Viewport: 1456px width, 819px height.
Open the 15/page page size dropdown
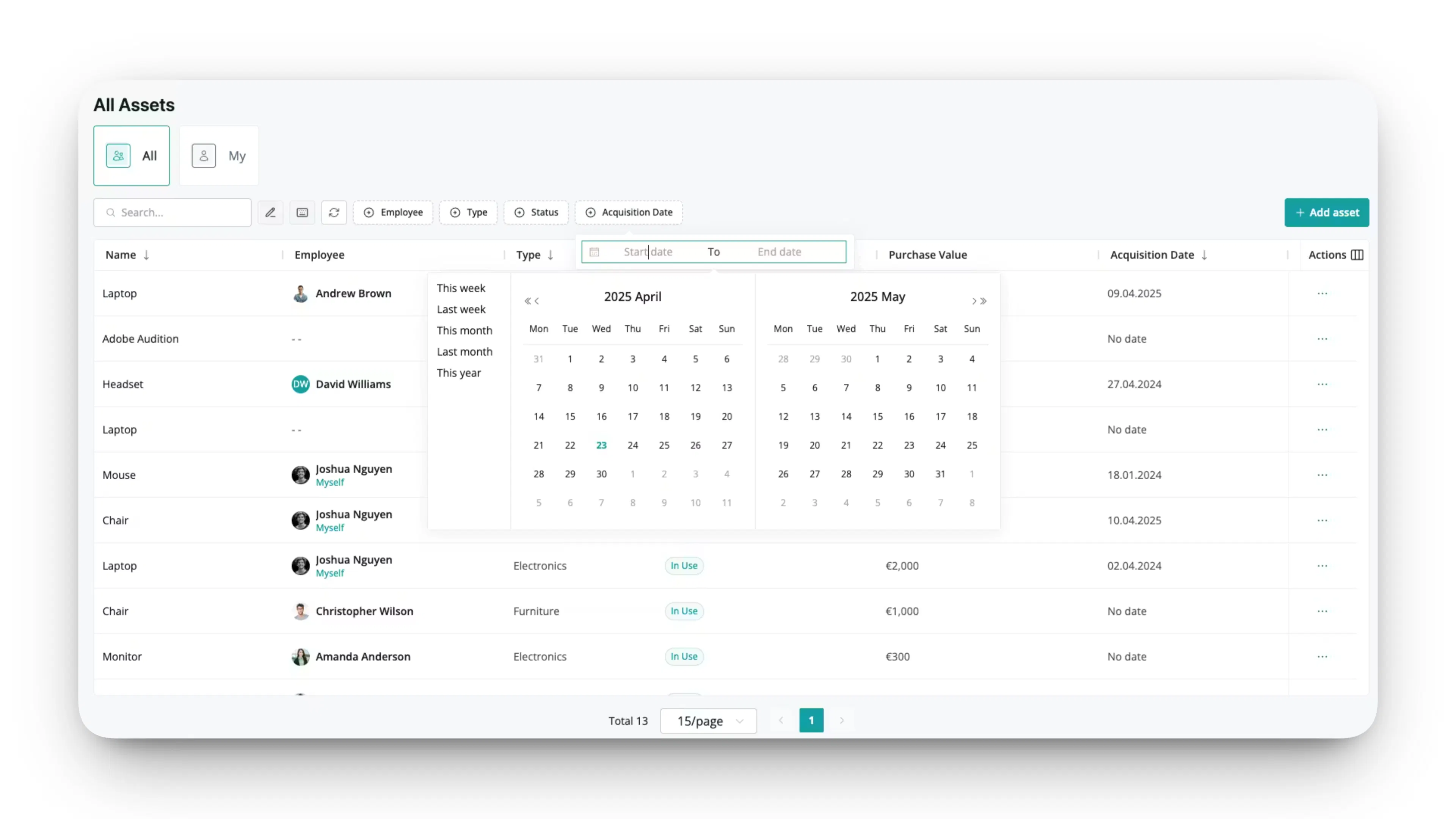pyautogui.click(x=708, y=721)
